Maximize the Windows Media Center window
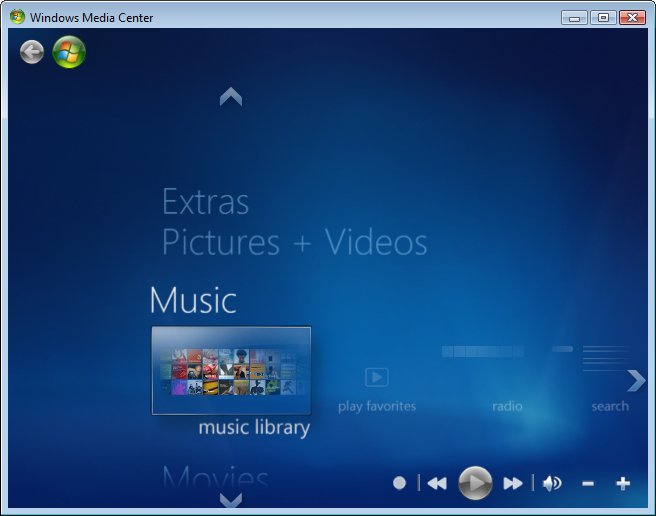This screenshot has width=656, height=516. click(603, 18)
